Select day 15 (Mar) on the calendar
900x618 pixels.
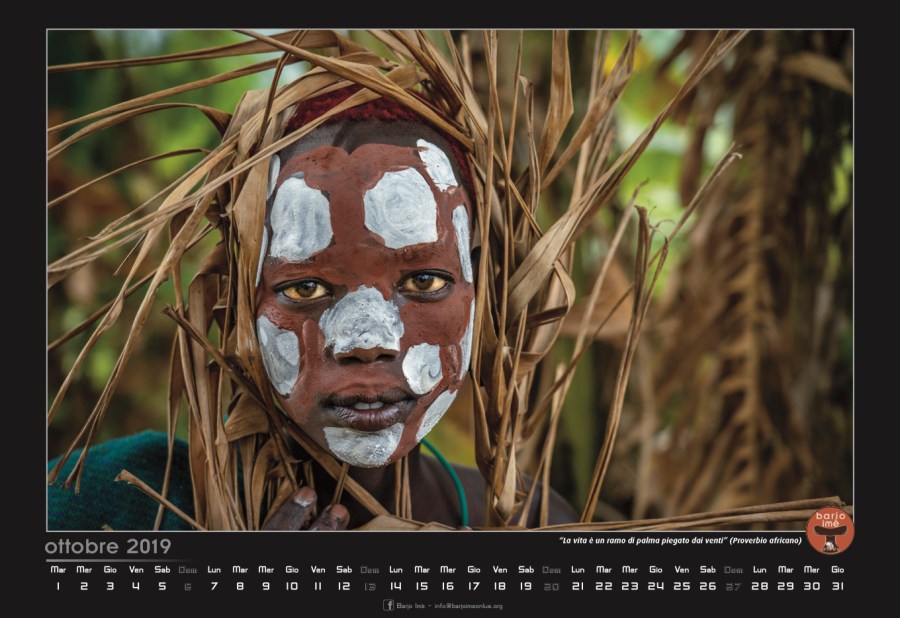422,586
